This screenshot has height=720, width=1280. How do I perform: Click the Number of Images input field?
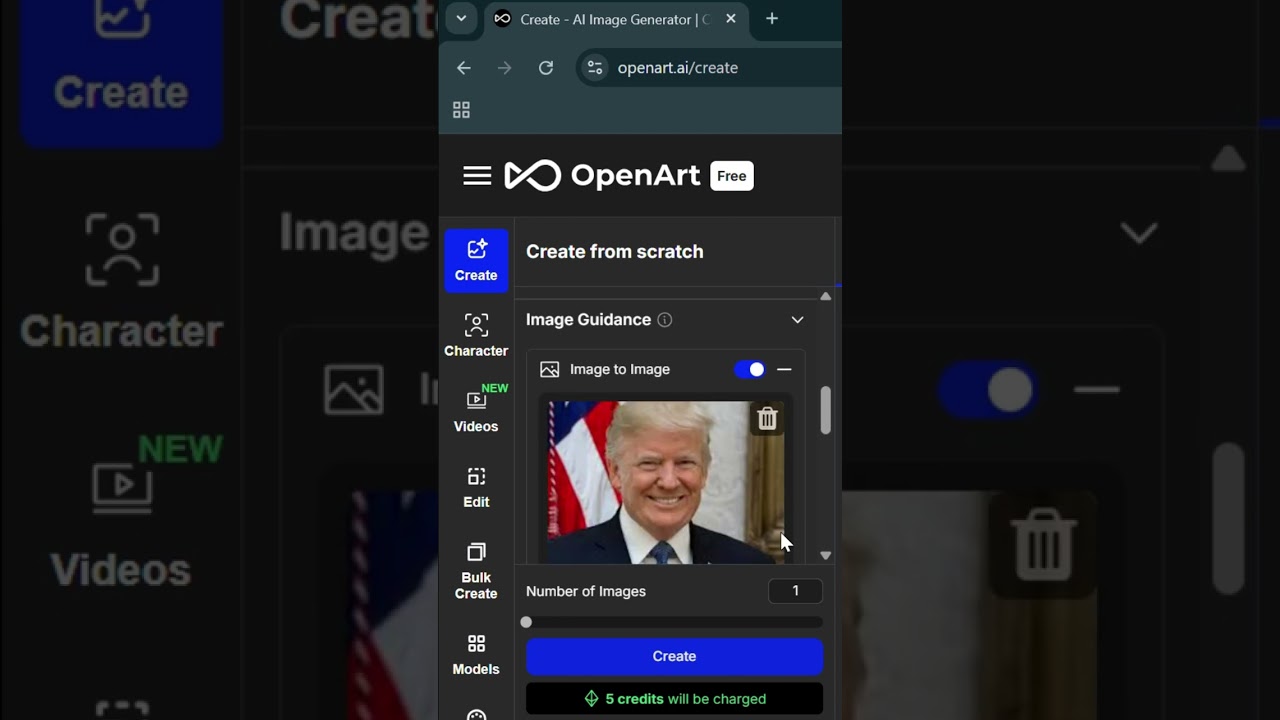(795, 591)
